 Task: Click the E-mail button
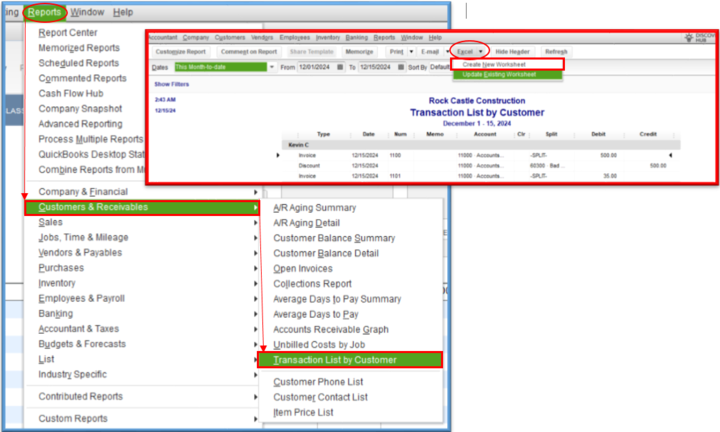click(430, 52)
